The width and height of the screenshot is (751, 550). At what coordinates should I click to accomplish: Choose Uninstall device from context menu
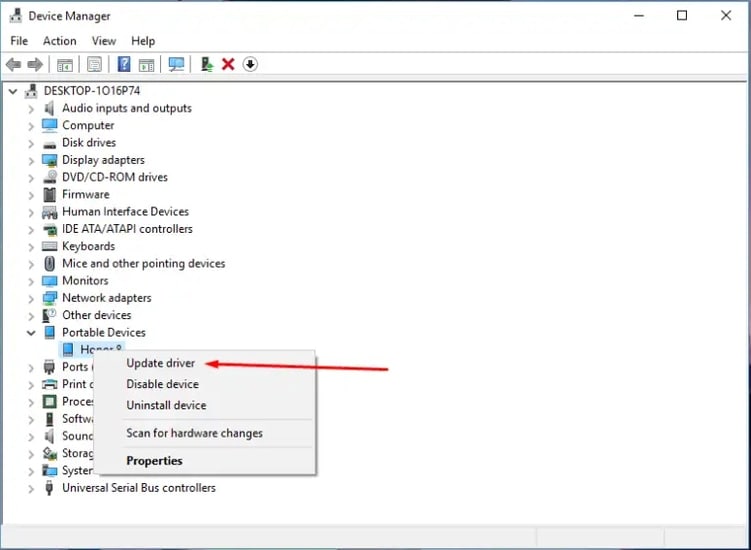pos(166,405)
